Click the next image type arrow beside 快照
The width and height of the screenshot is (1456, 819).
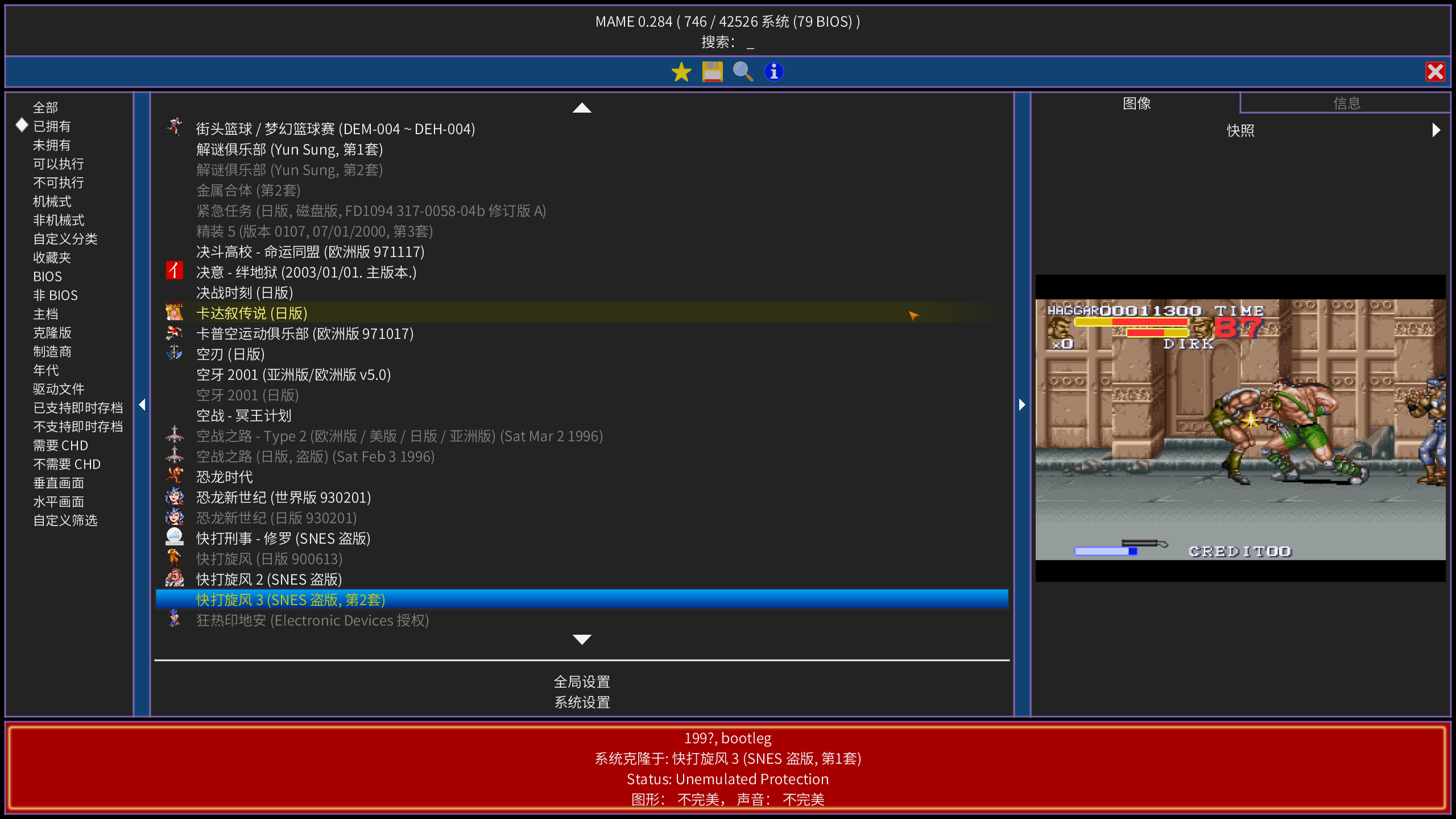coord(1436,130)
